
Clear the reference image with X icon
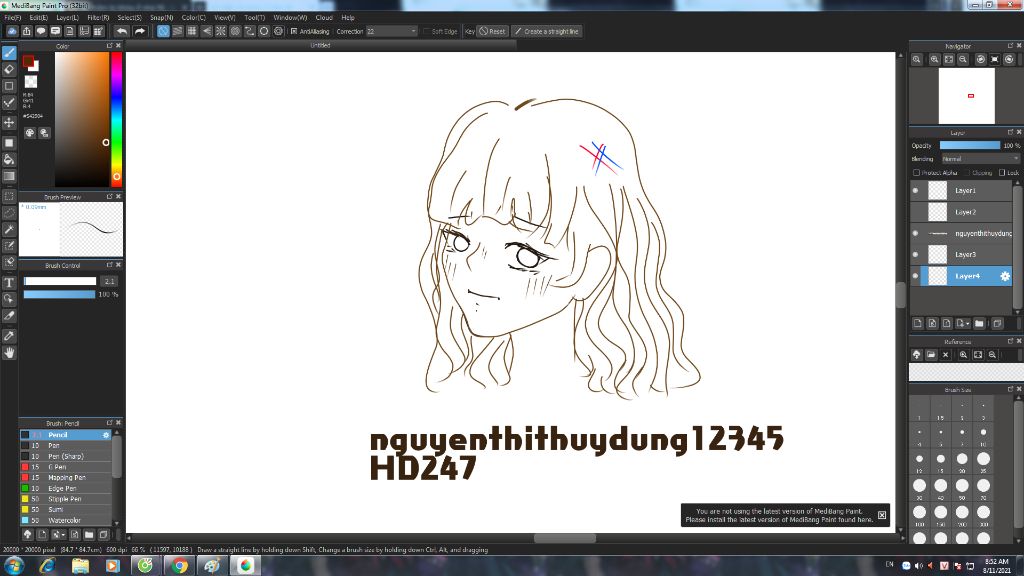[945, 355]
